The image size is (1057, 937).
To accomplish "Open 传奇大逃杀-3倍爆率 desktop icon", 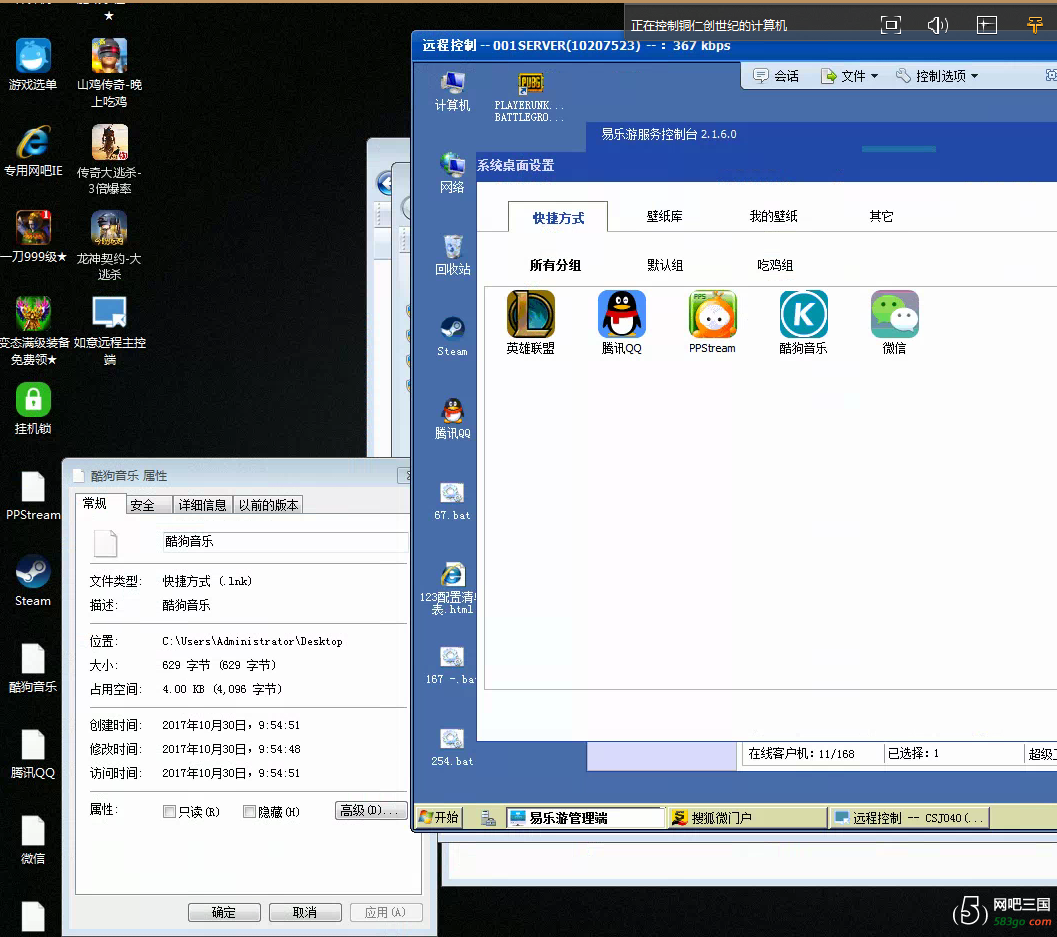I will 109,160.
